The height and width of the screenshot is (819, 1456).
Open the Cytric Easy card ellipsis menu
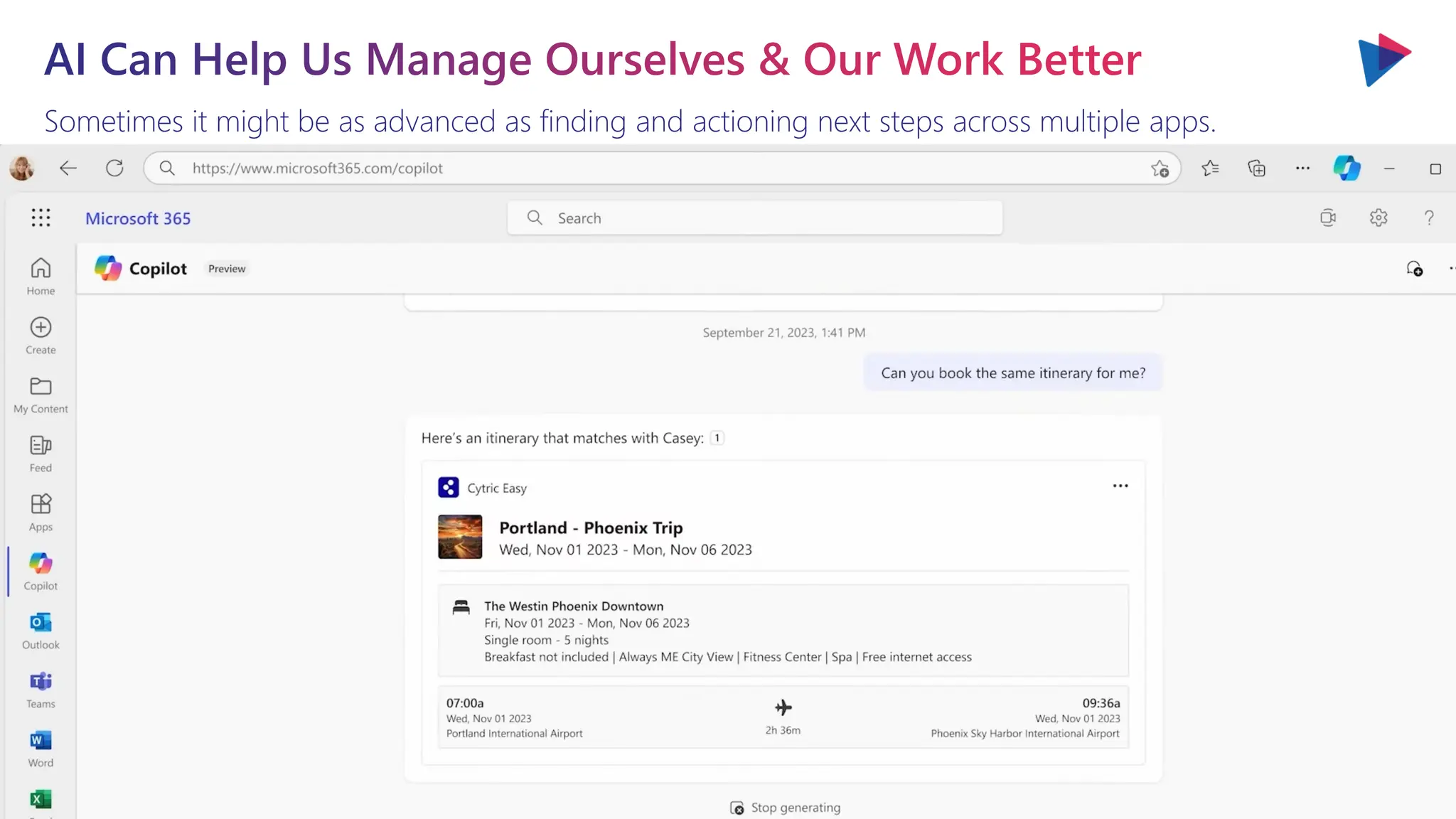tap(1120, 486)
